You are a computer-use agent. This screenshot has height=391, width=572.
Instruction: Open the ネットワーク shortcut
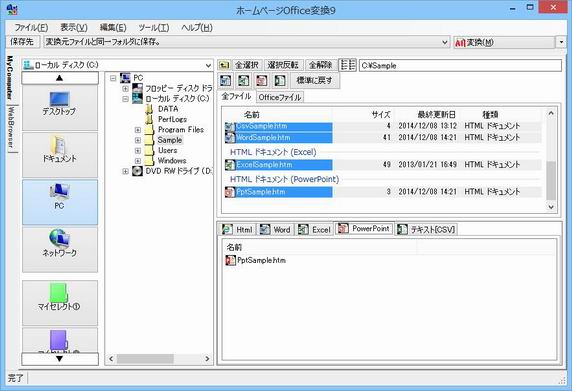pos(60,249)
